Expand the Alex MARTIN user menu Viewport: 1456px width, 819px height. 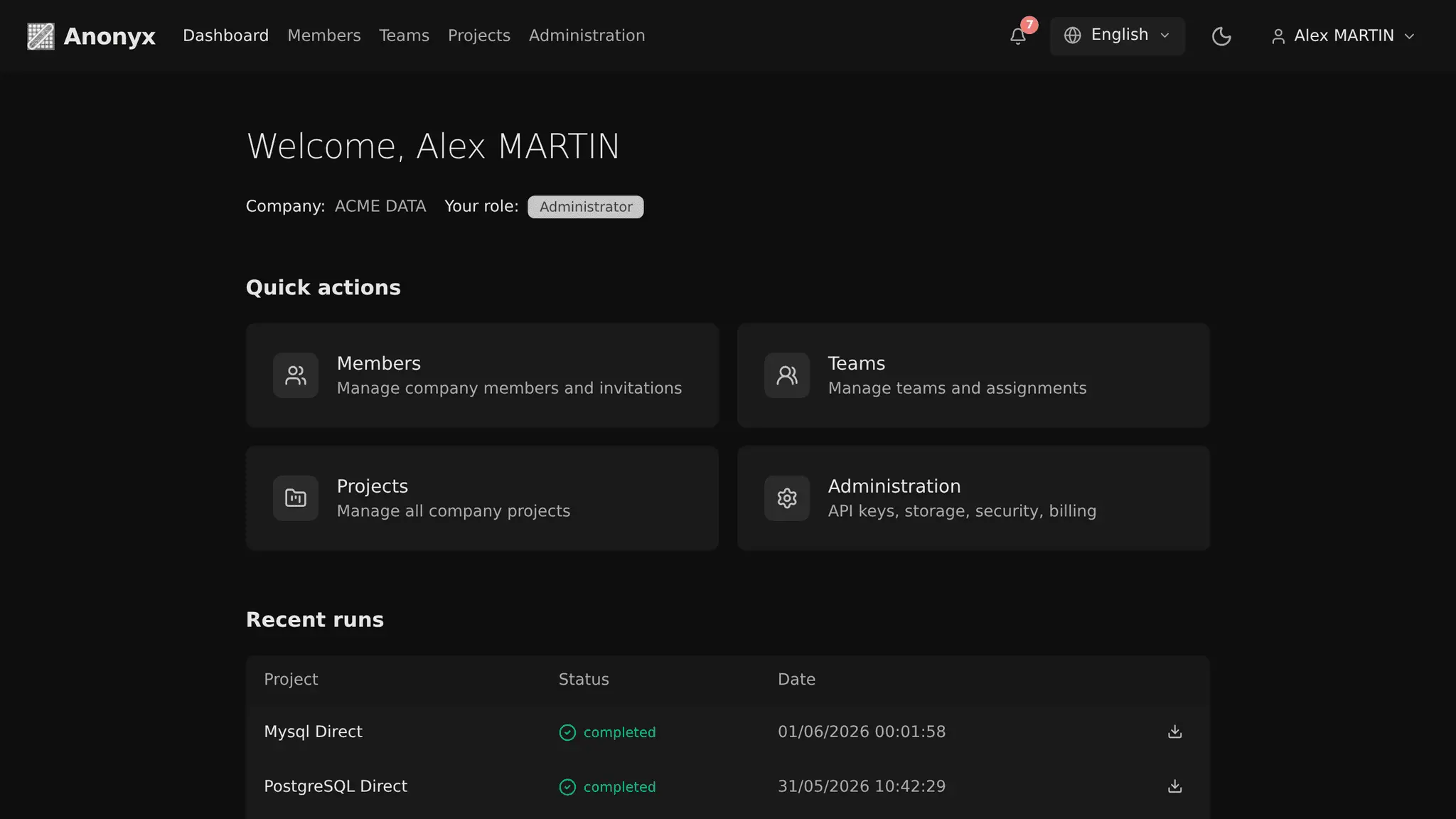click(x=1343, y=36)
